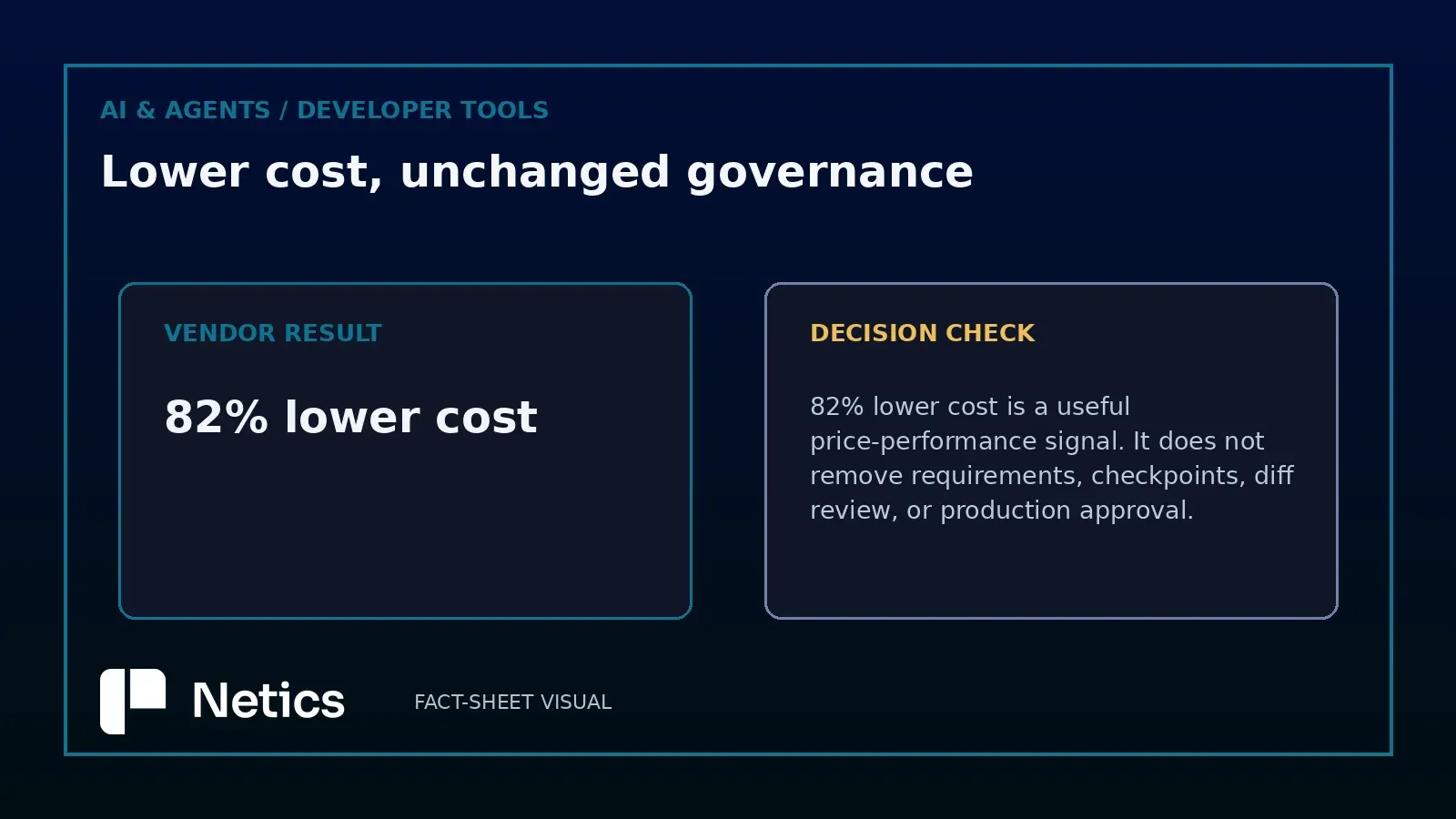Click the 'DECISION CHECK' card heading
The width and height of the screenshot is (1456, 819).
pos(922,333)
